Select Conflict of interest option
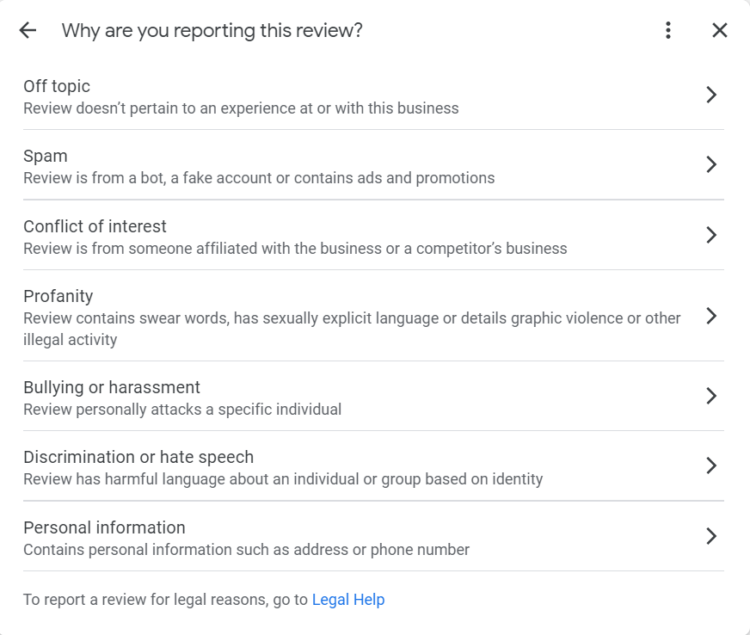The image size is (750, 635). tap(95, 227)
